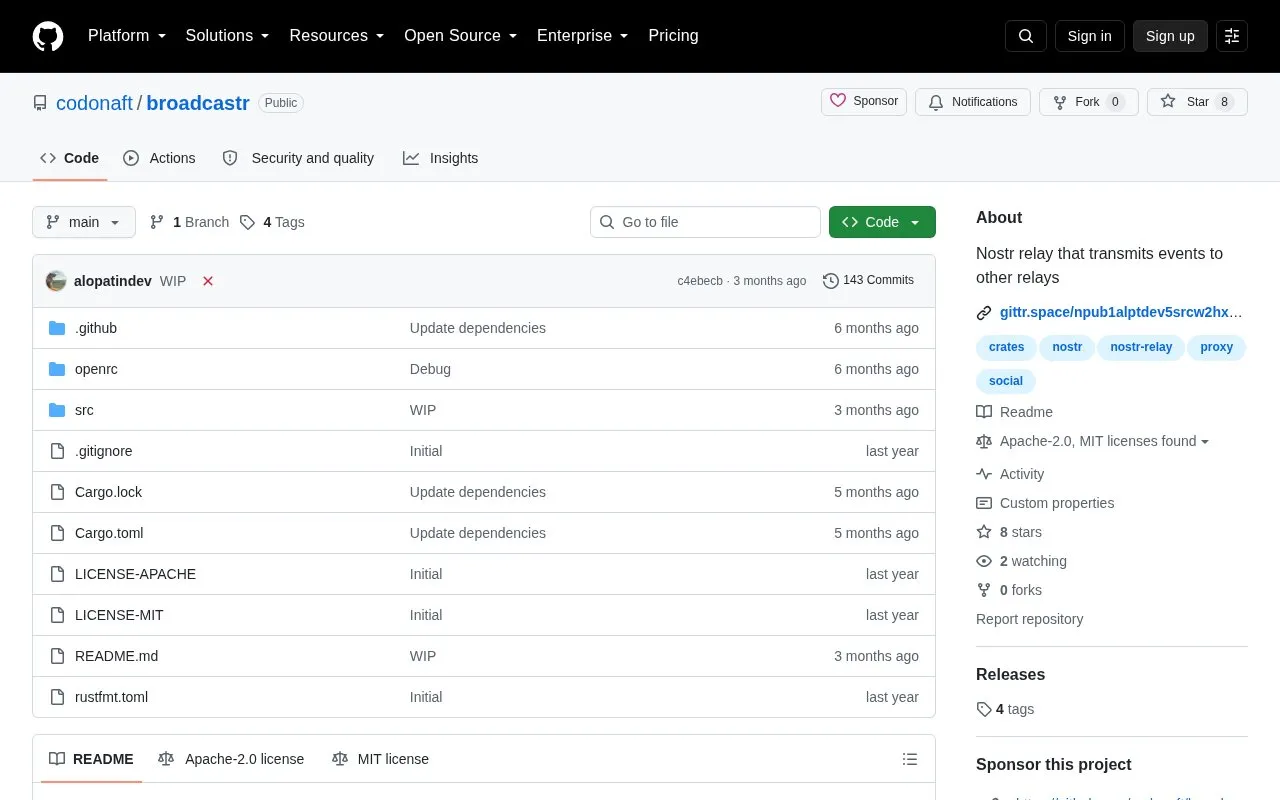1280x800 pixels.
Task: Expand the green Code dropdown
Action: 882,222
